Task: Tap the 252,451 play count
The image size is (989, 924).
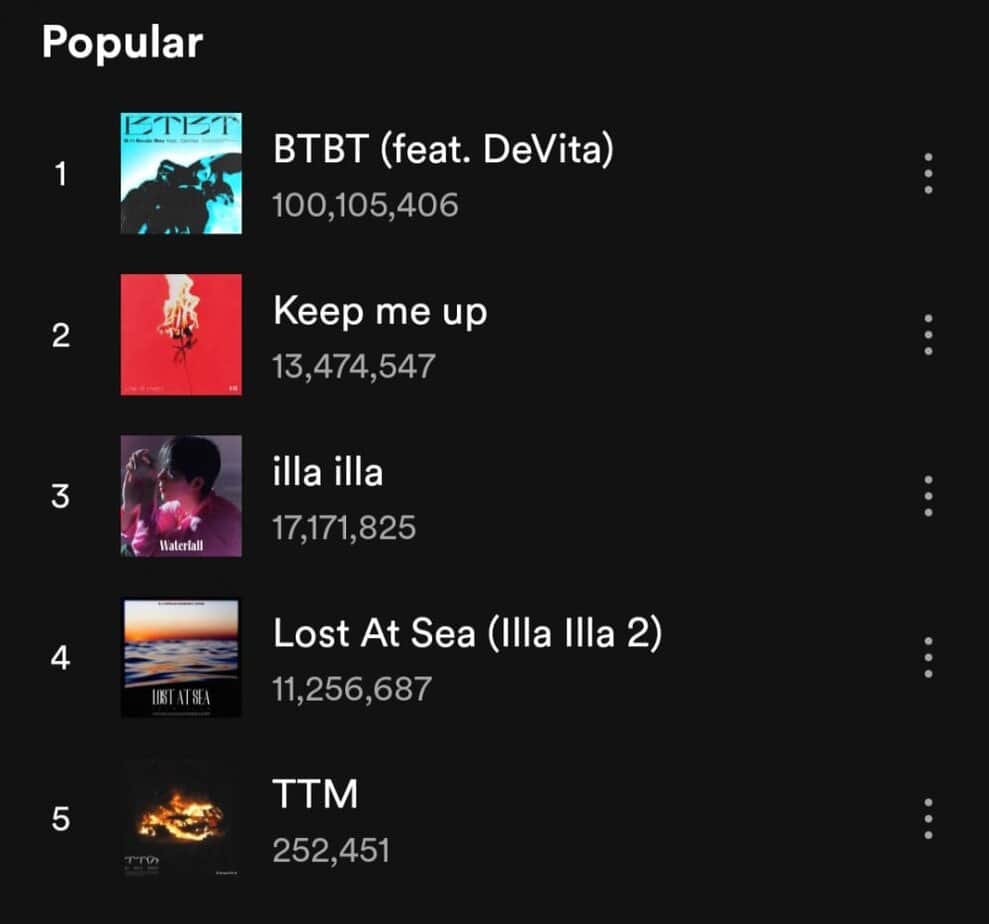Action: pyautogui.click(x=331, y=851)
